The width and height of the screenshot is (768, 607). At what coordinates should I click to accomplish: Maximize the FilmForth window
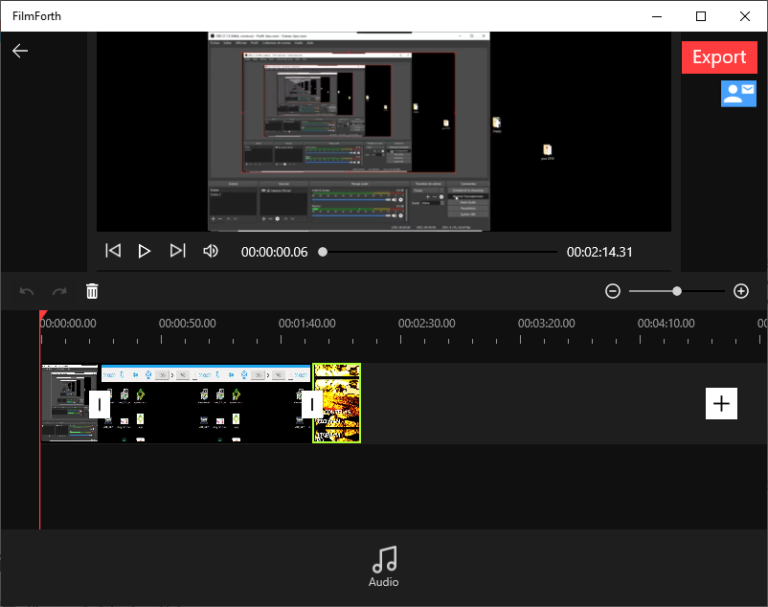tap(701, 16)
